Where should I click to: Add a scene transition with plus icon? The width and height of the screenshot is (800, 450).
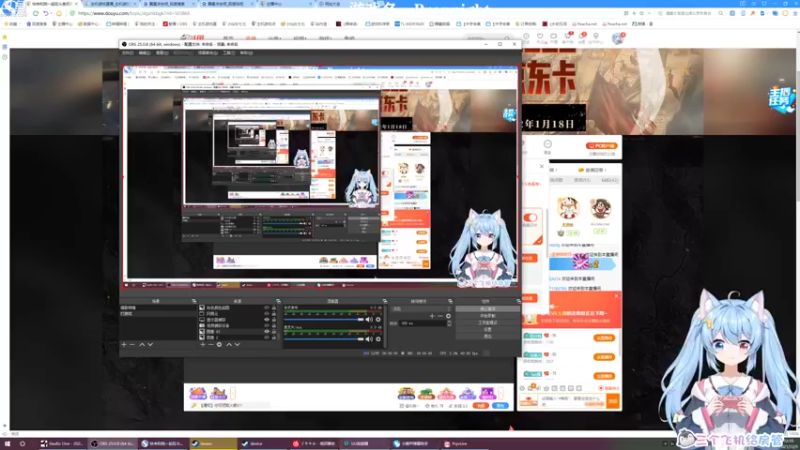pyautogui.click(x=432, y=316)
